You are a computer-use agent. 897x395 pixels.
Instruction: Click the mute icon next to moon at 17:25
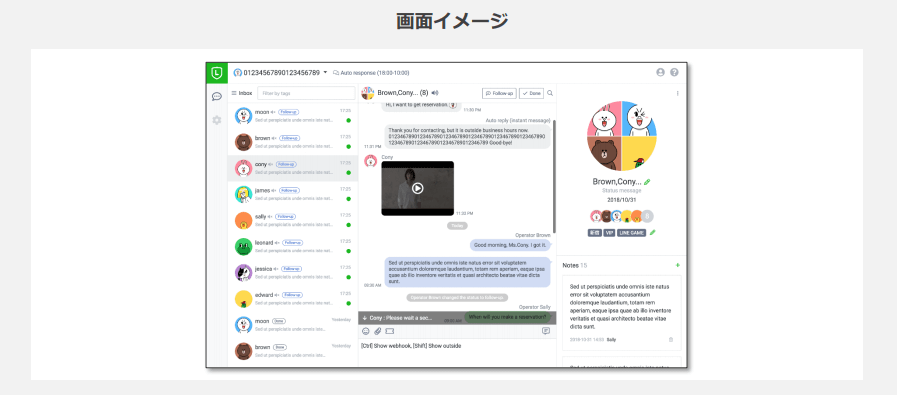tap(273, 112)
